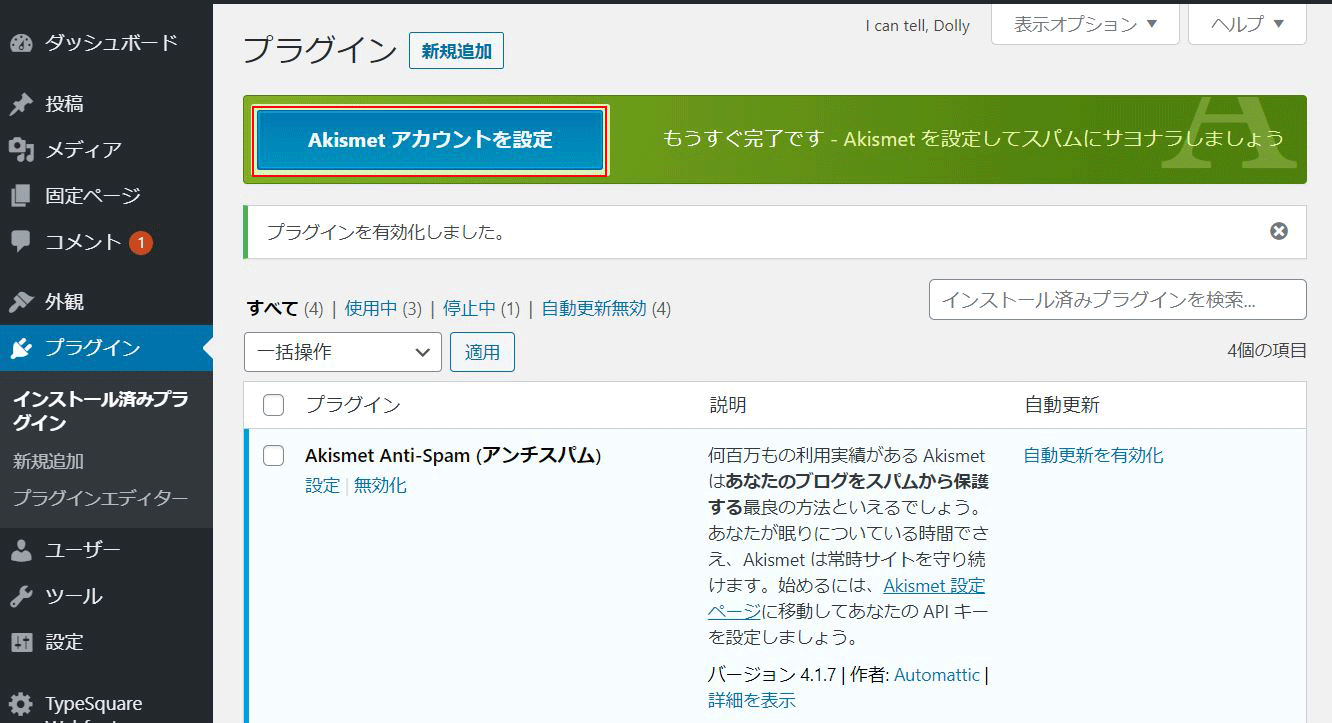This screenshot has height=723, width=1332.
Task: Open 新規追加 in plugins submenu
Action: click(x=48, y=462)
